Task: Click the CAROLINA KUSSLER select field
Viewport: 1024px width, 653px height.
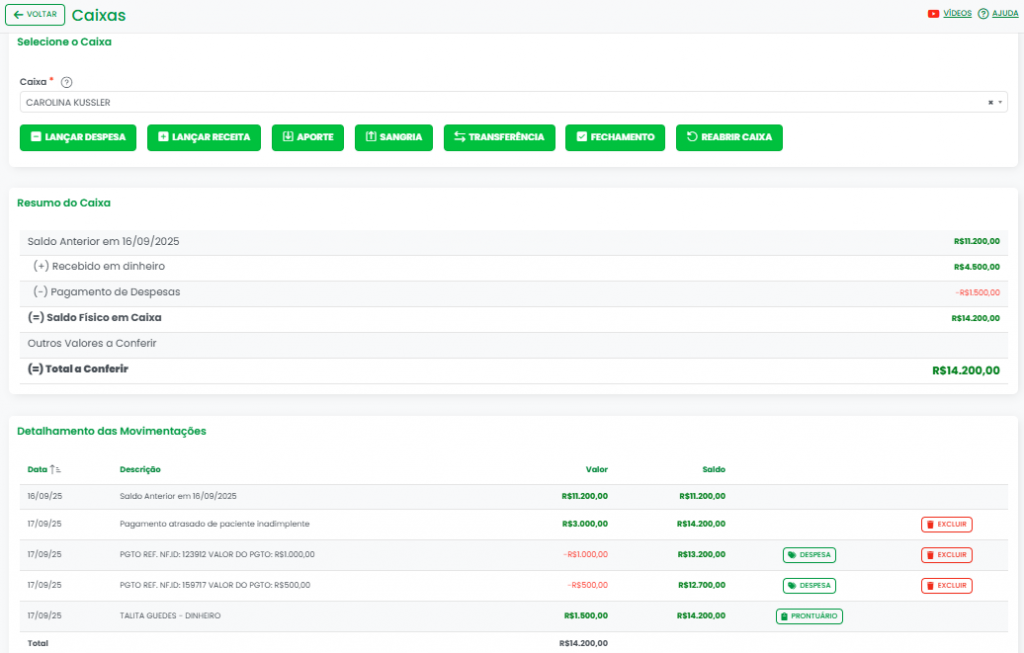Action: pos(500,102)
